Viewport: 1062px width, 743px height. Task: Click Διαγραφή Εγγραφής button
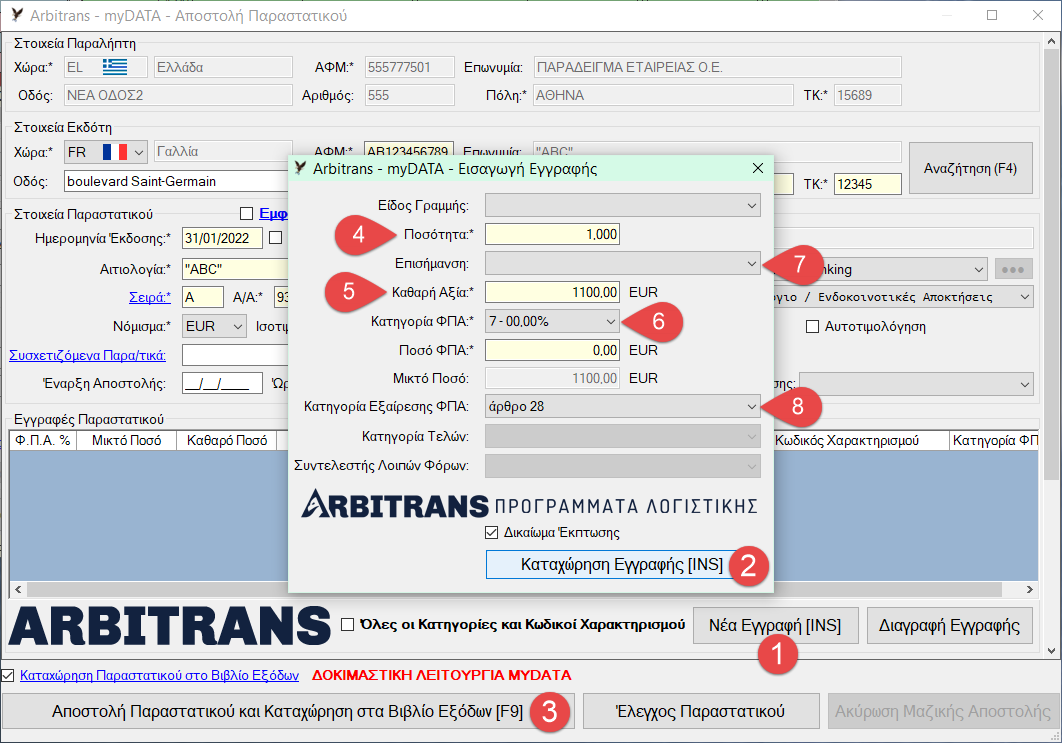click(950, 625)
